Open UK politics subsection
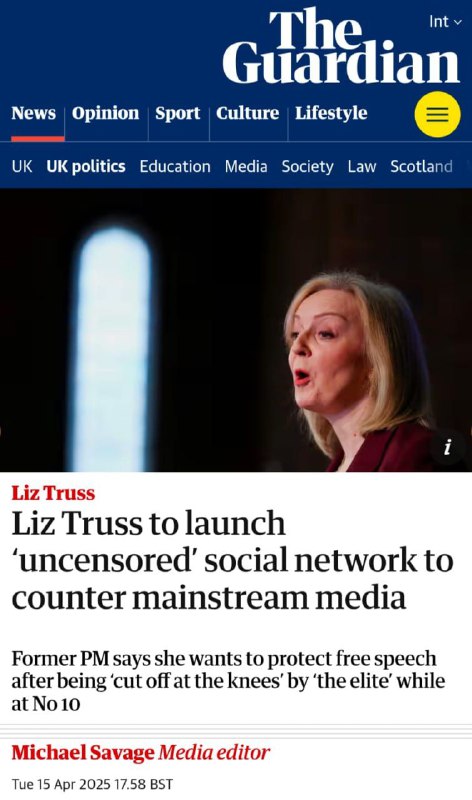472x800 pixels. pos(86,166)
